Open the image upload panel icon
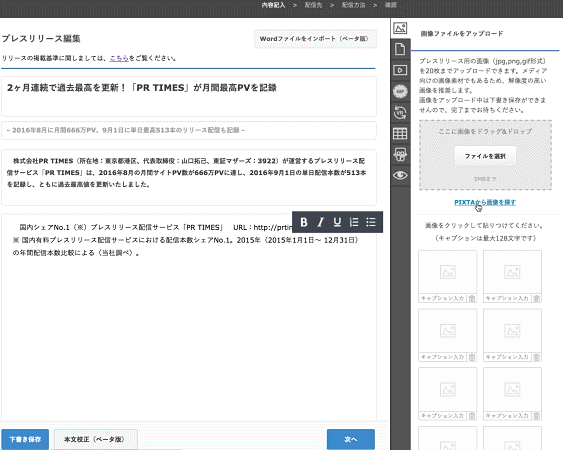563x450 pixels. point(400,28)
